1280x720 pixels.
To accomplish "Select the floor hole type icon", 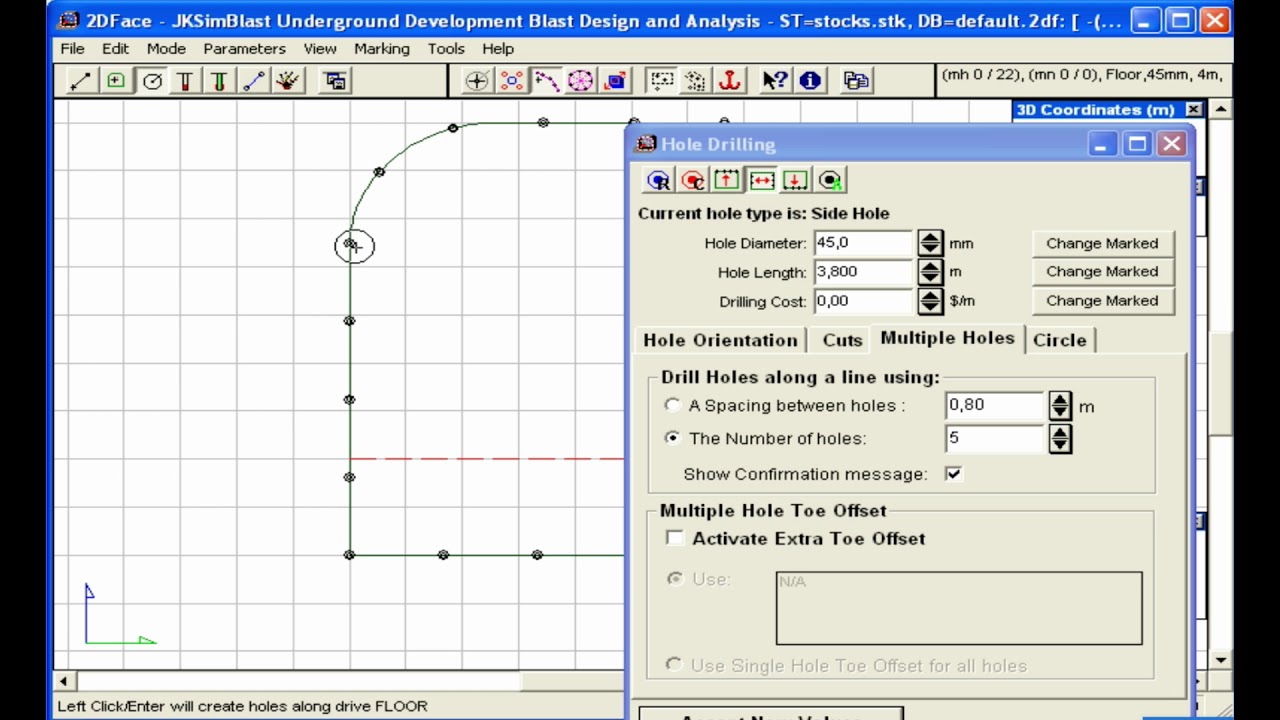I will point(796,180).
